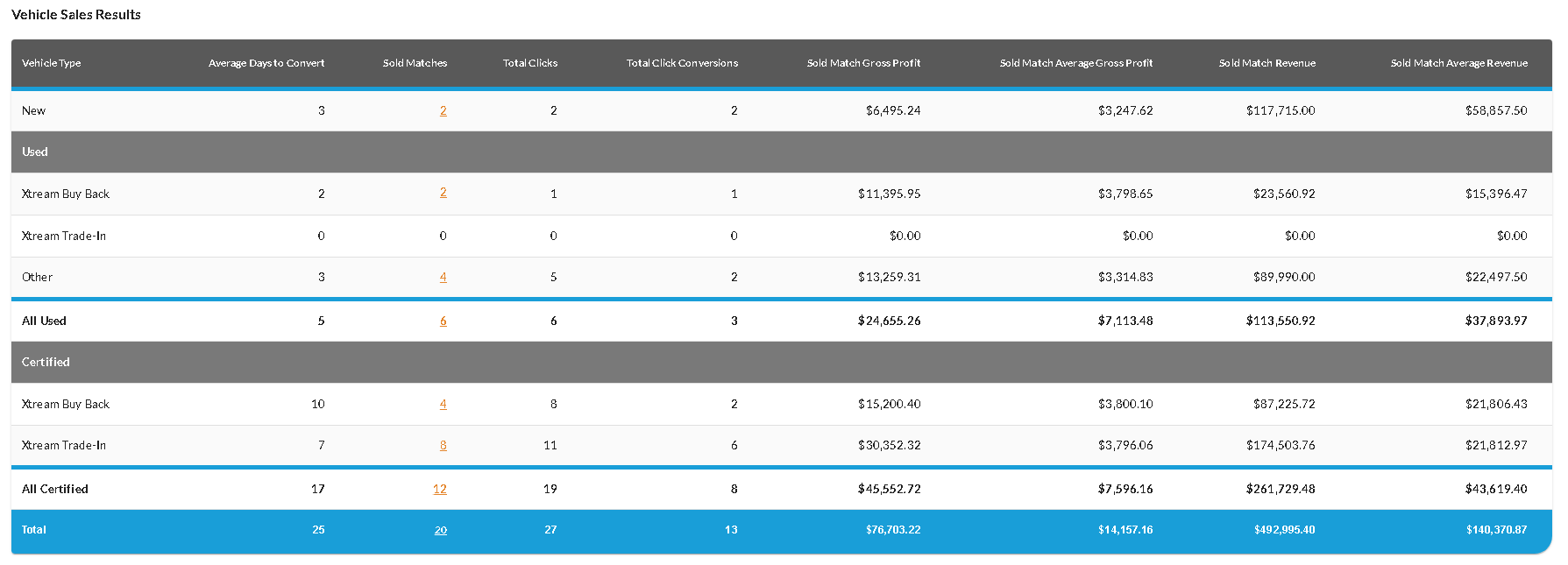1568x565 pixels.
Task: Select the Sold Match Revenue column header
Action: point(1266,63)
